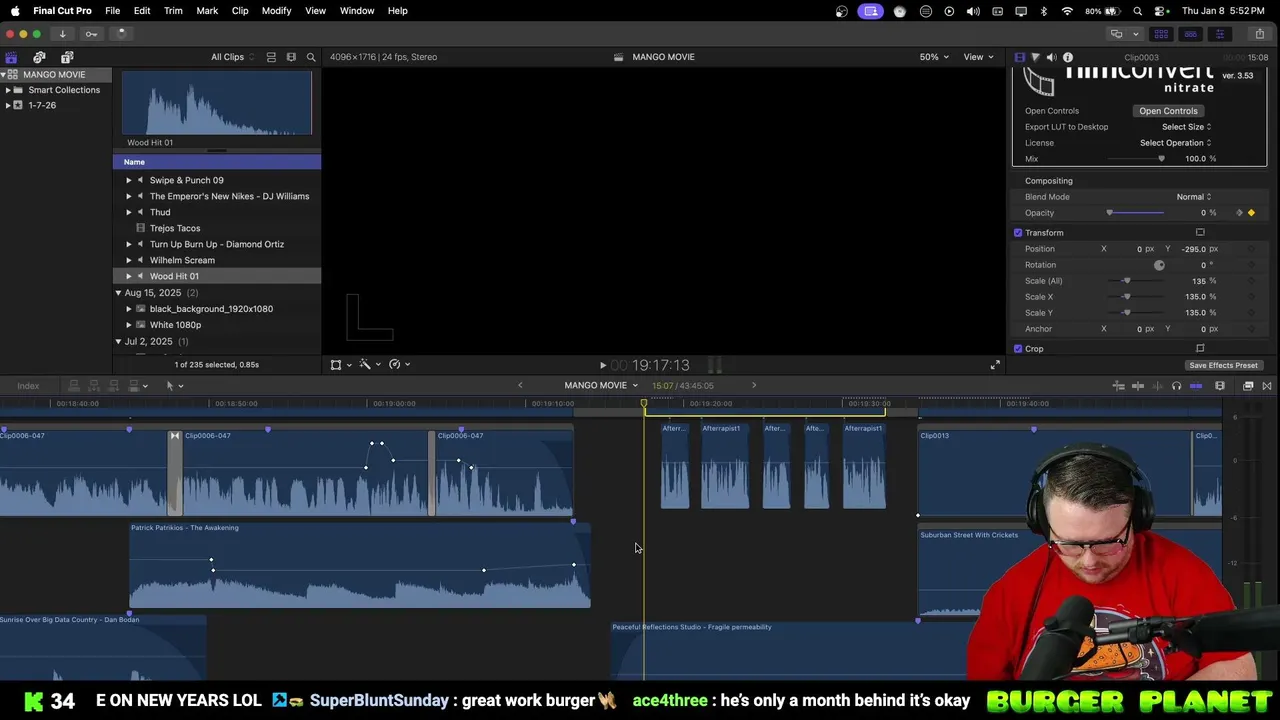Collapse the Aug 15, 2025 group

coord(118,293)
